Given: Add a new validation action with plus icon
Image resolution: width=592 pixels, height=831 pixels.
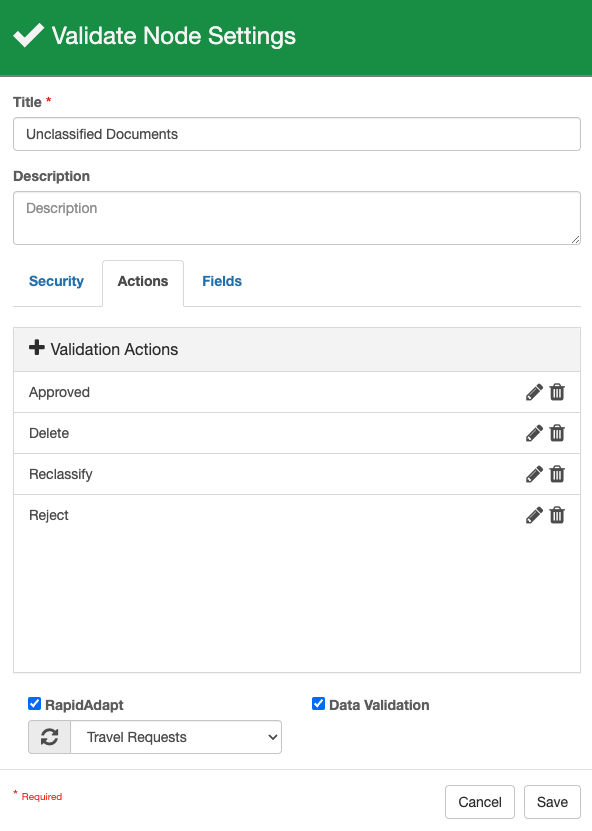Looking at the screenshot, I should coord(37,348).
